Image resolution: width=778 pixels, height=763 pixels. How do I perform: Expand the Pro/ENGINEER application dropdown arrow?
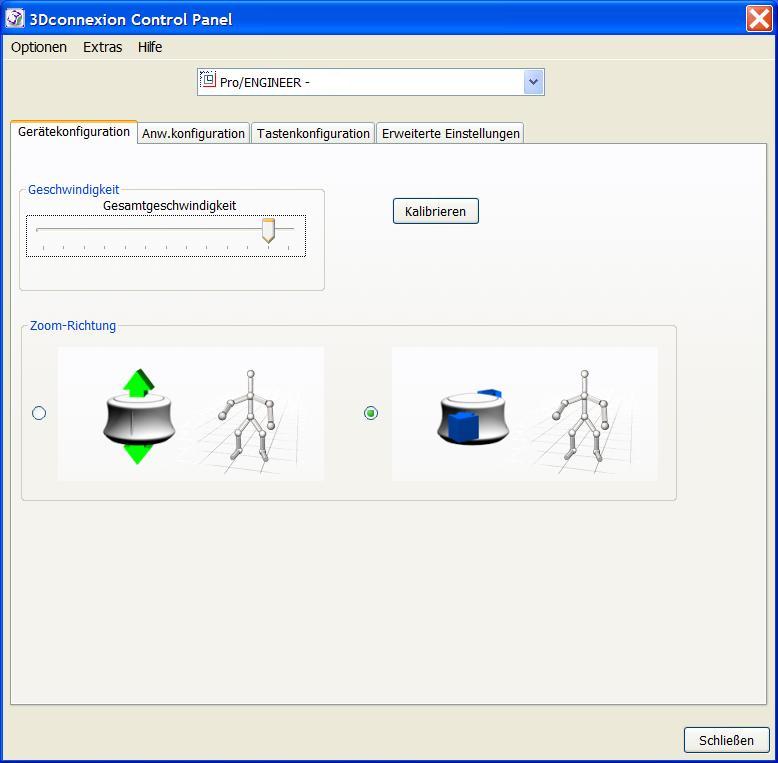pyautogui.click(x=533, y=82)
